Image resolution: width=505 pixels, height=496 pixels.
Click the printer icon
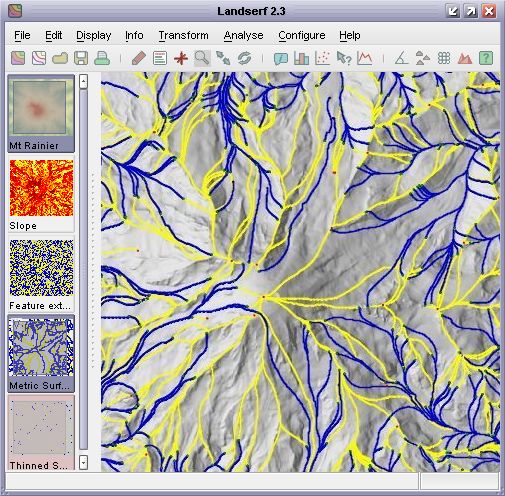[x=102, y=58]
